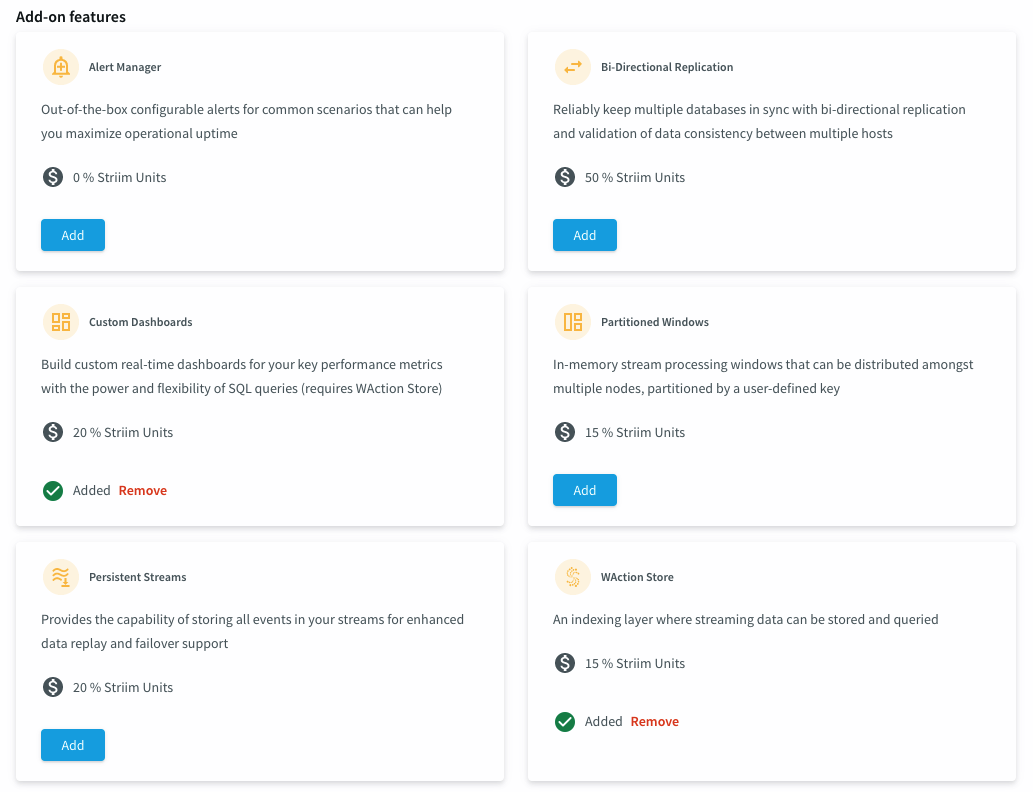
Task: Click Added status in WAction Store card
Action: tap(603, 721)
